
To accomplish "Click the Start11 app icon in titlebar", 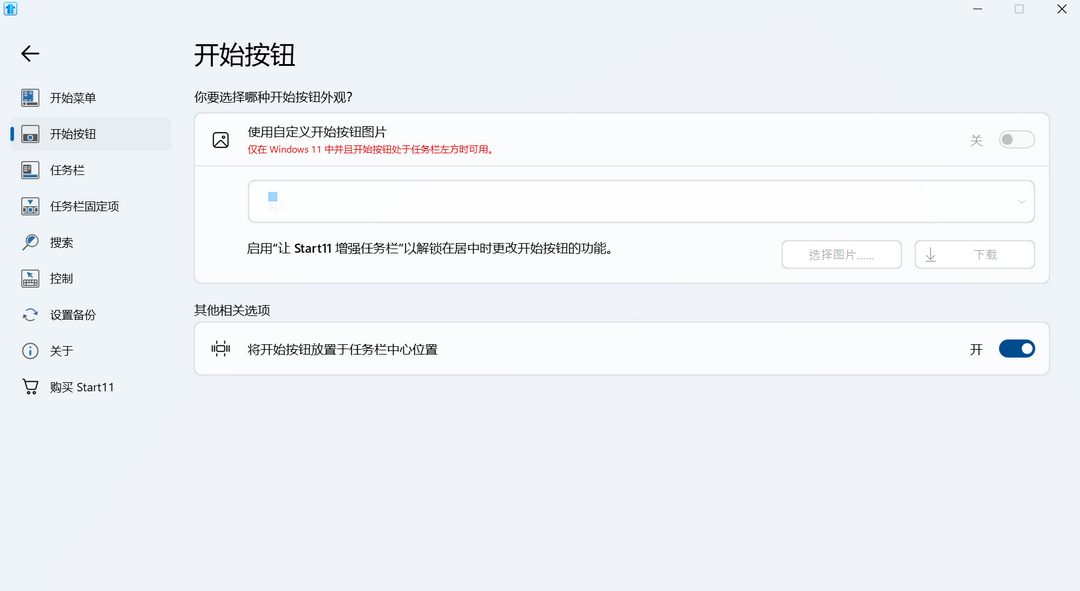I will [11, 9].
